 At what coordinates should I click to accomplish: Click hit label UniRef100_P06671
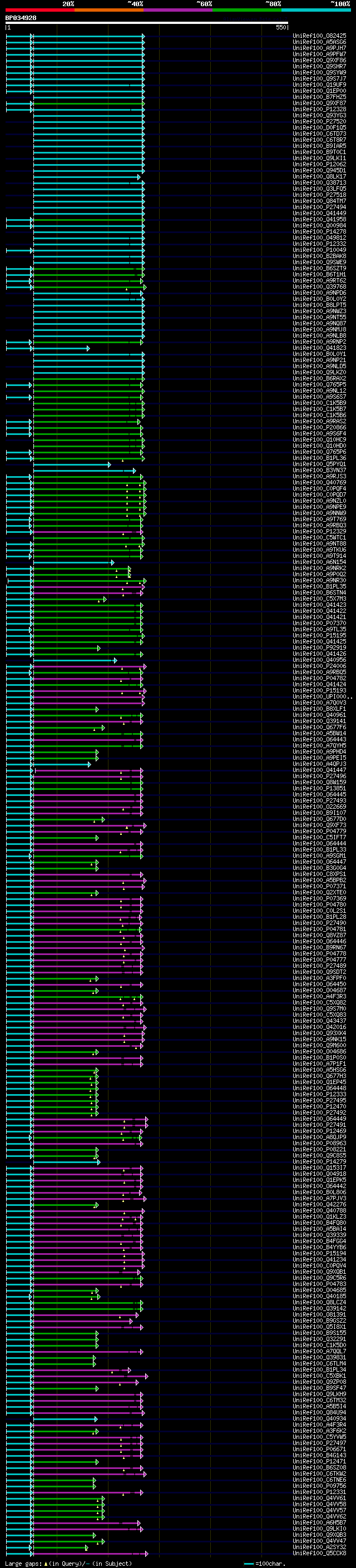[319, 1449]
